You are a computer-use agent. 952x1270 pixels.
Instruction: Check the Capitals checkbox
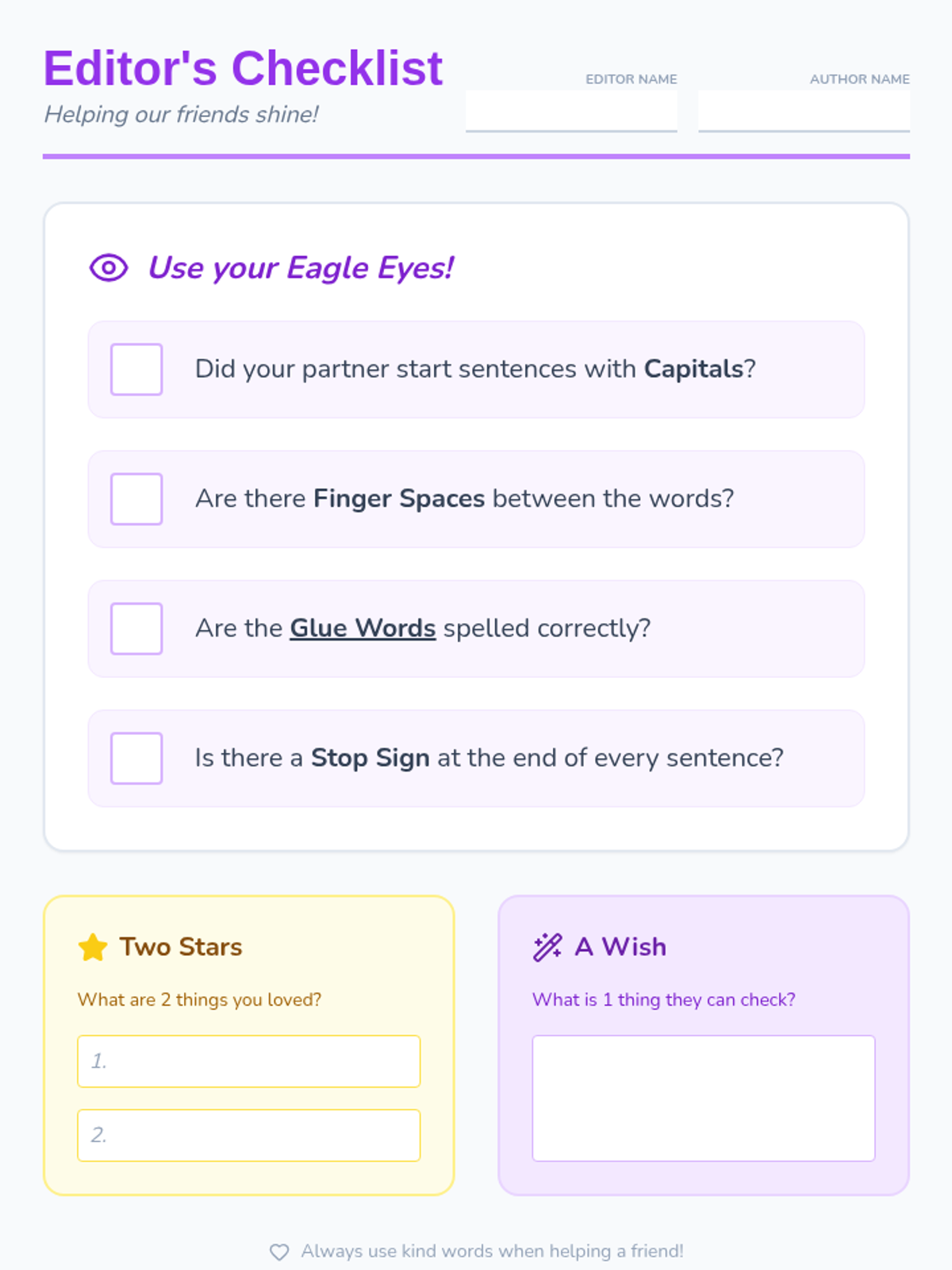point(136,369)
